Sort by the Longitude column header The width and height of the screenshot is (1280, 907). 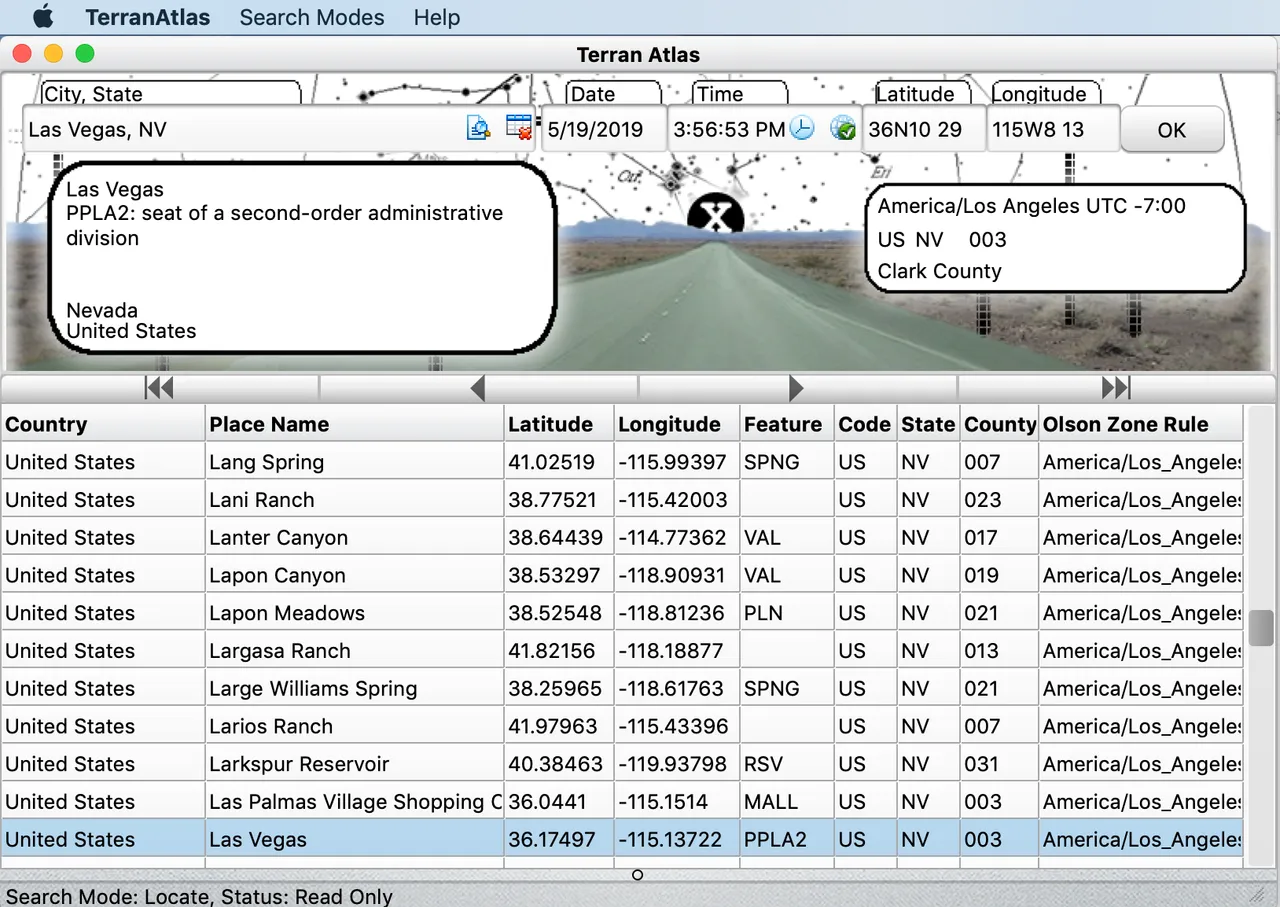(676, 424)
